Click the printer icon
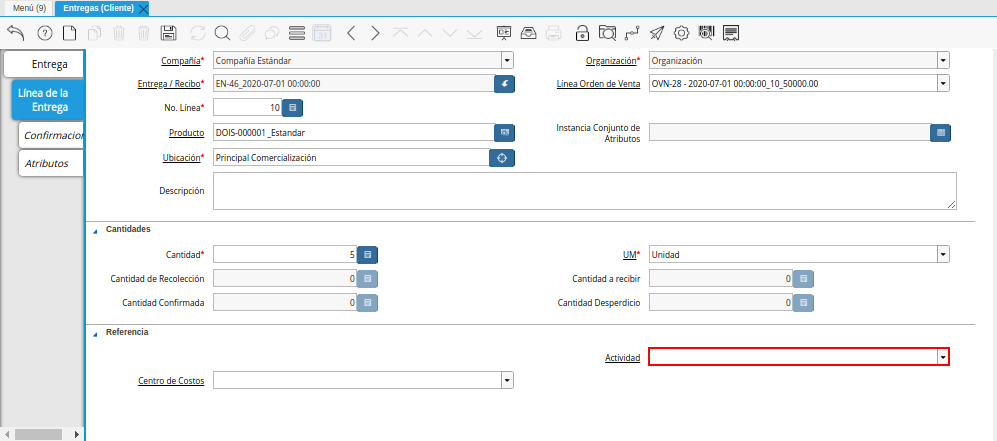This screenshot has height=441, width=997. [554, 33]
